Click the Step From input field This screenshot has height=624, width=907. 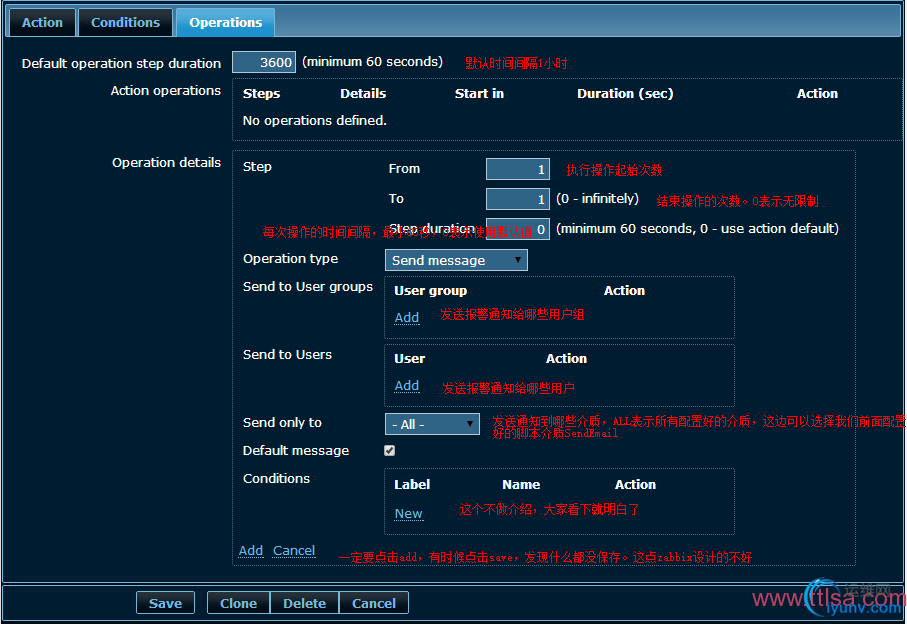pyautogui.click(x=517, y=169)
